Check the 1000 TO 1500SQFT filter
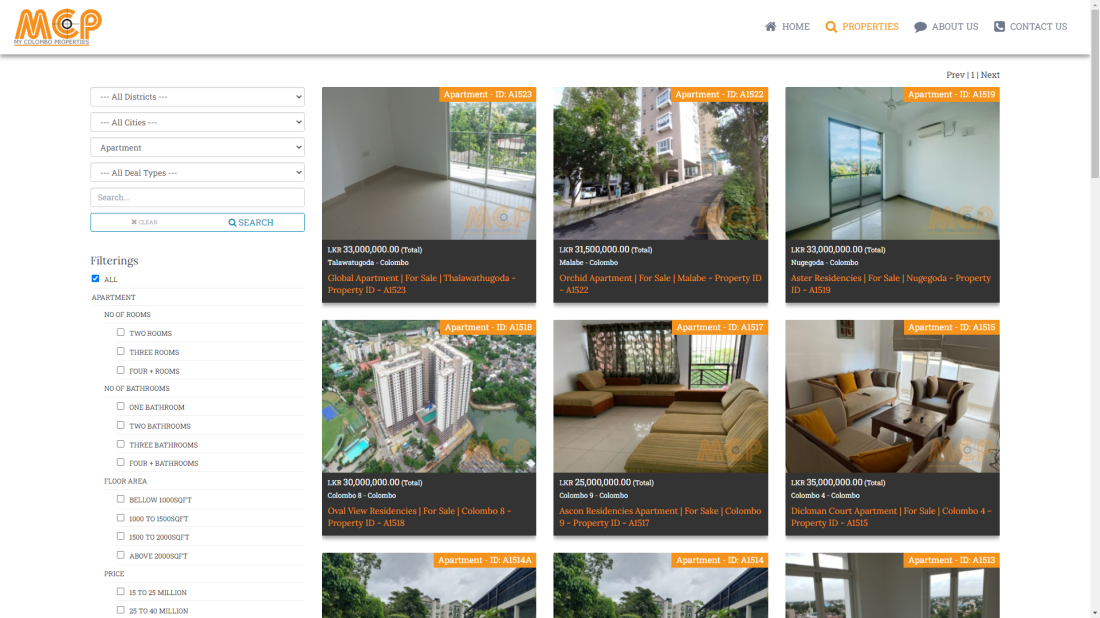1100x618 pixels. [121, 518]
